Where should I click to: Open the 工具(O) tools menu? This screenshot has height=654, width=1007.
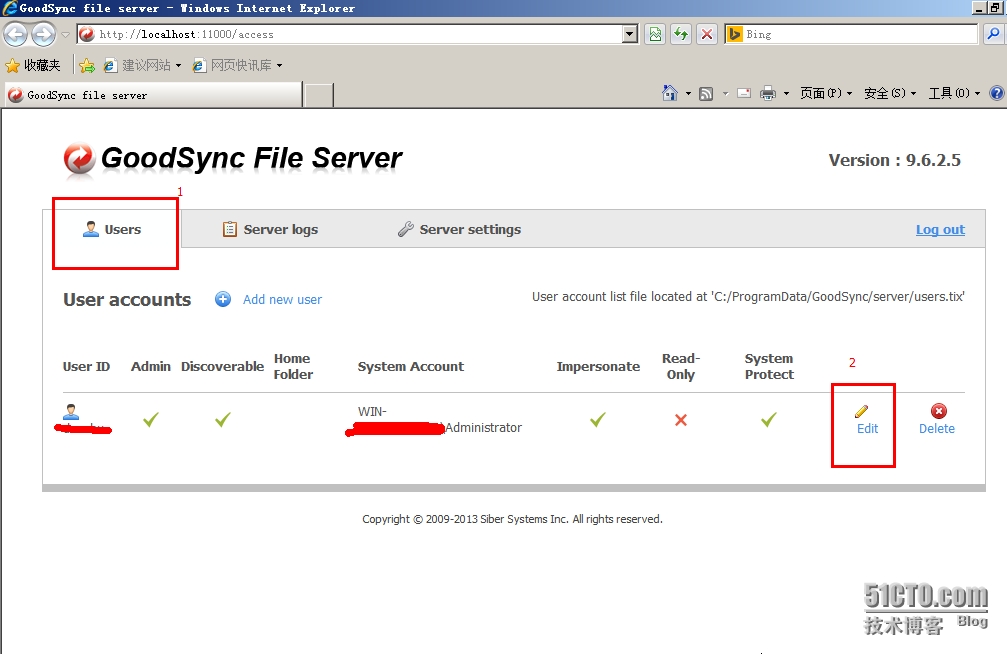coord(954,94)
